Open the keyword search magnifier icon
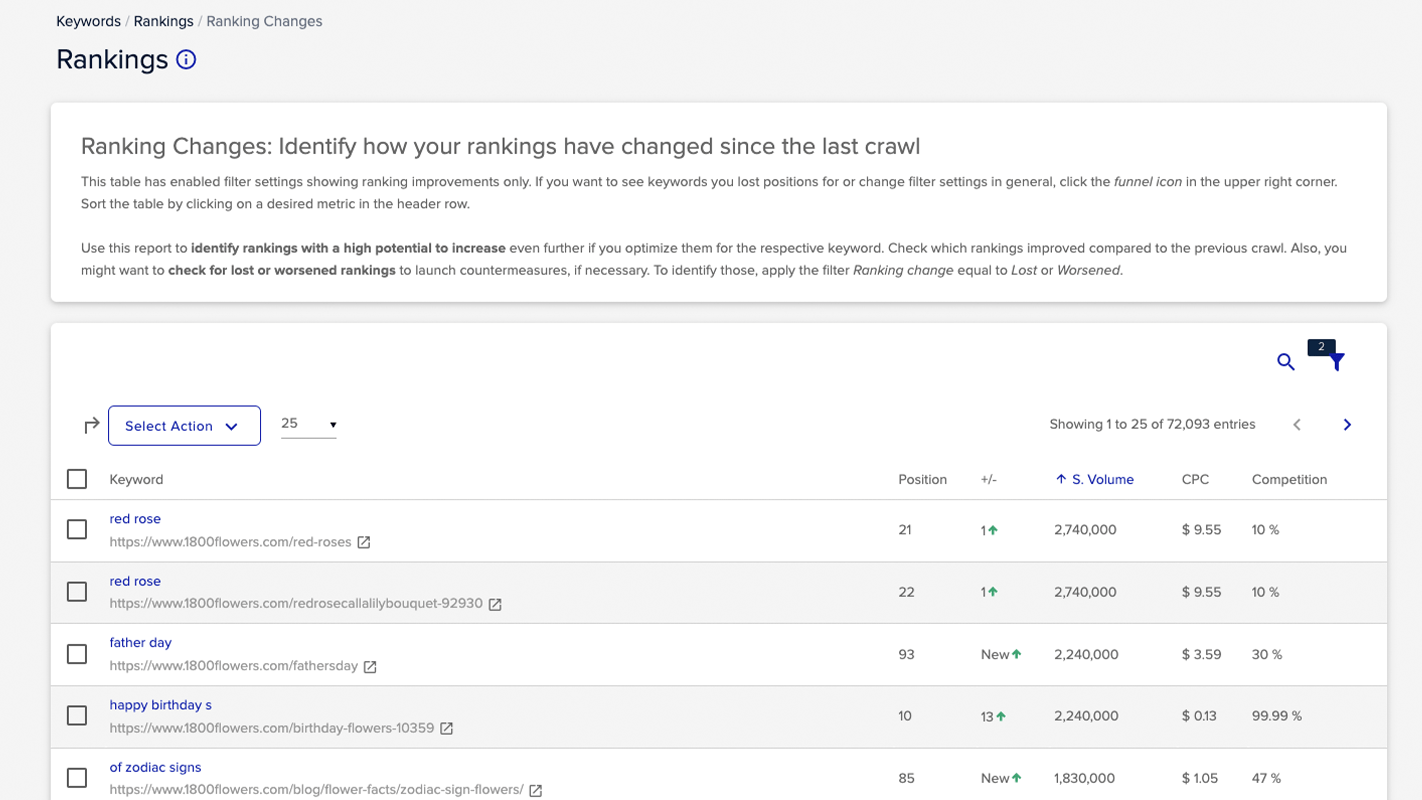Screen dimensions: 1422x800 pyautogui.click(x=1286, y=363)
